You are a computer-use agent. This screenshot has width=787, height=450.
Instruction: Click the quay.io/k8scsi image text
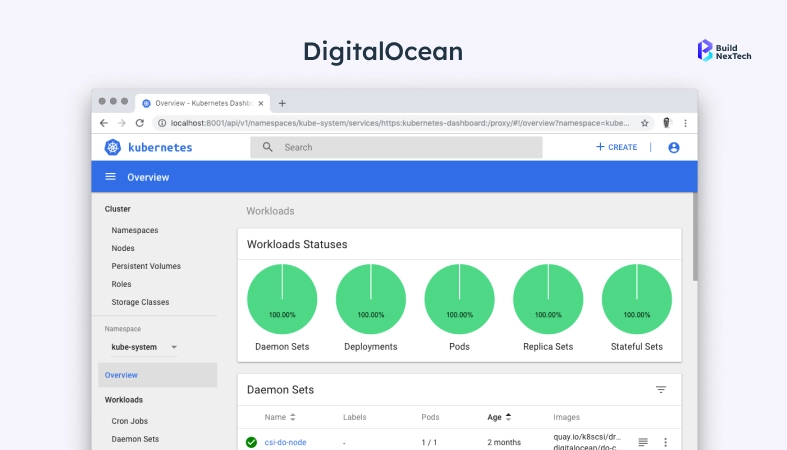(x=587, y=437)
